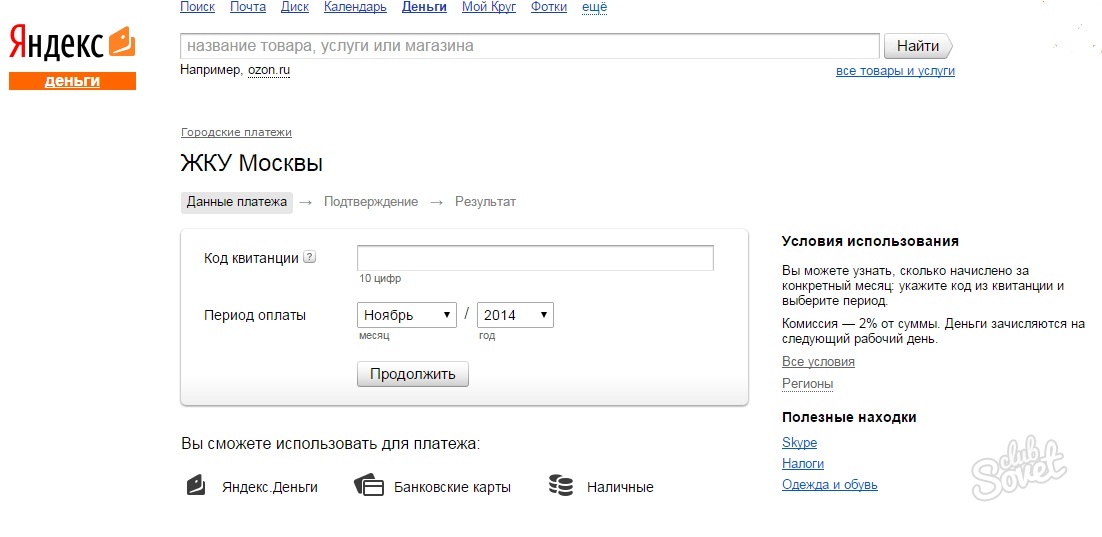Click the Банковские карты text
Image resolution: width=1102 pixels, height=537 pixels.
point(453,487)
